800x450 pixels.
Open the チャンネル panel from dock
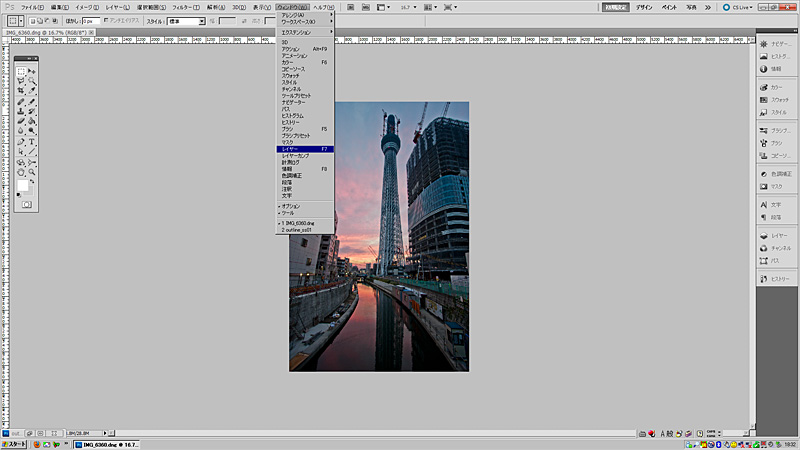pos(776,248)
